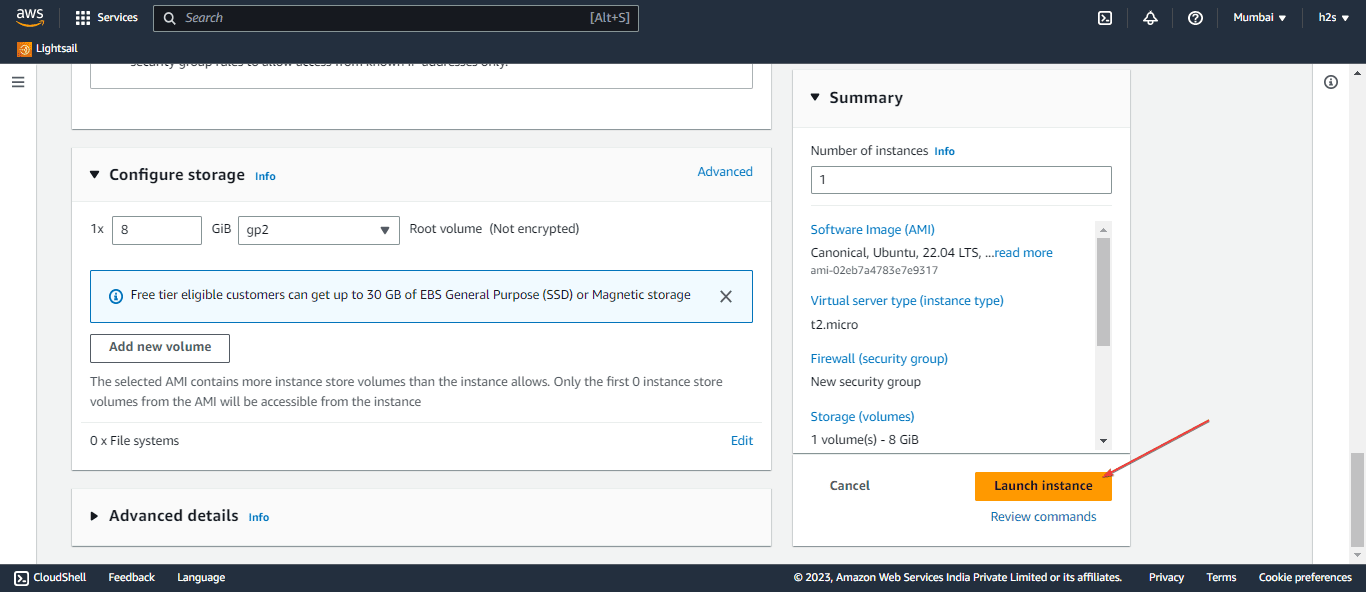Image resolution: width=1366 pixels, height=592 pixels.
Task: Open Software Image (AMI) summary link
Action: tap(873, 230)
